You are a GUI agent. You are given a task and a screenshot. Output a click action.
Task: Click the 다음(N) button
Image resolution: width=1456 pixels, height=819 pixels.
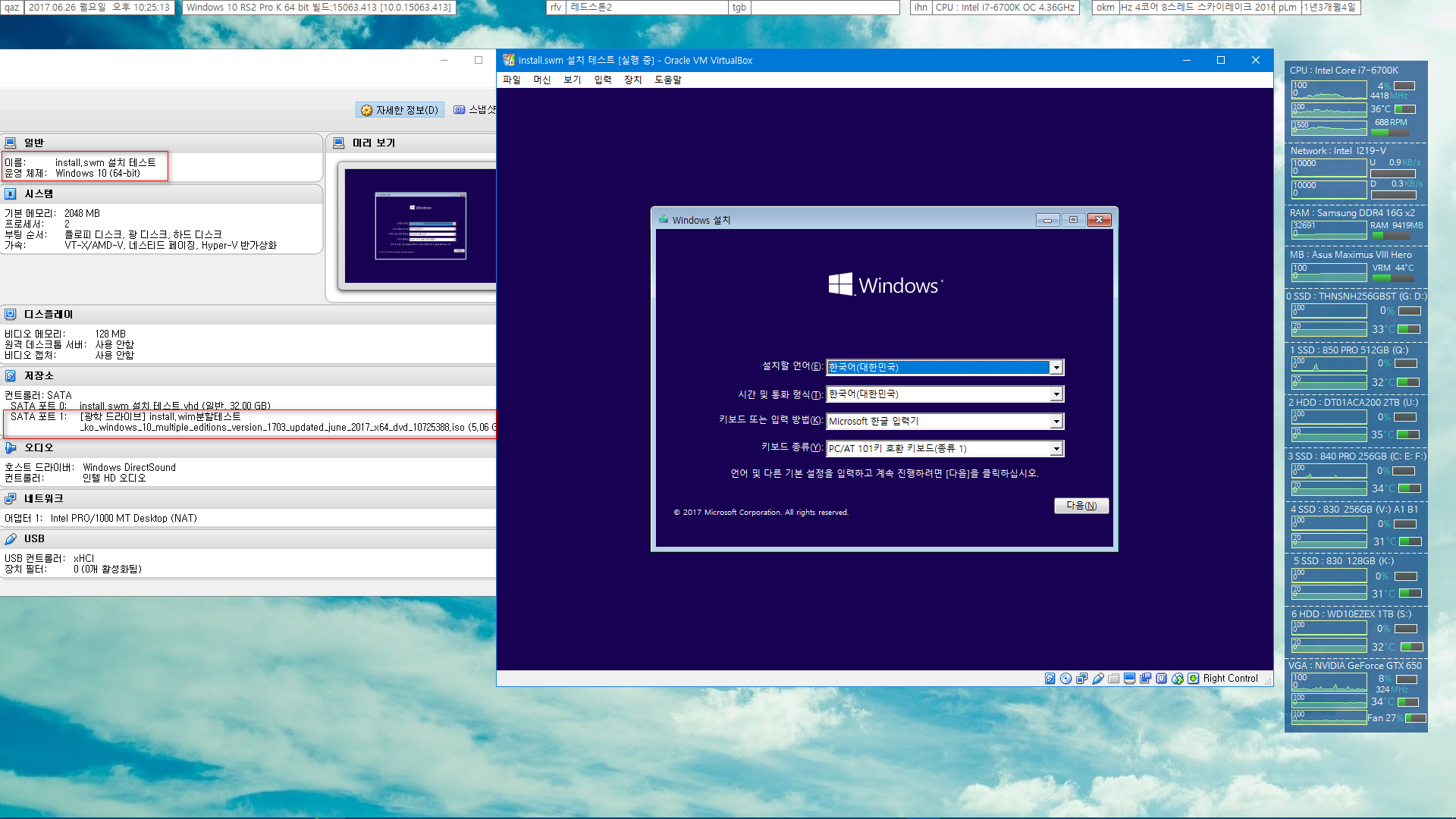1081,506
